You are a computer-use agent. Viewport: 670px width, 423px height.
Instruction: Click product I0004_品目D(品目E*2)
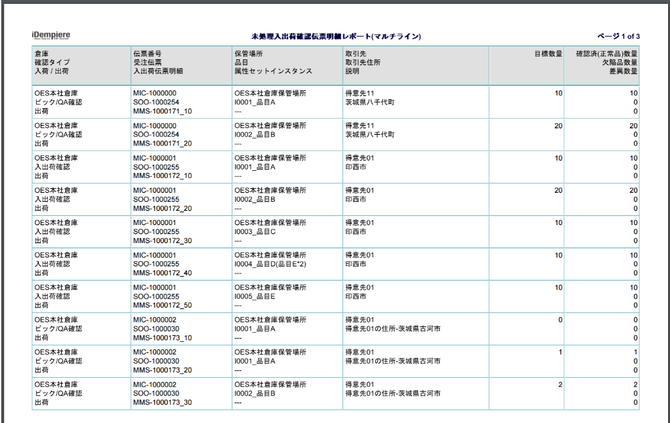click(270, 264)
